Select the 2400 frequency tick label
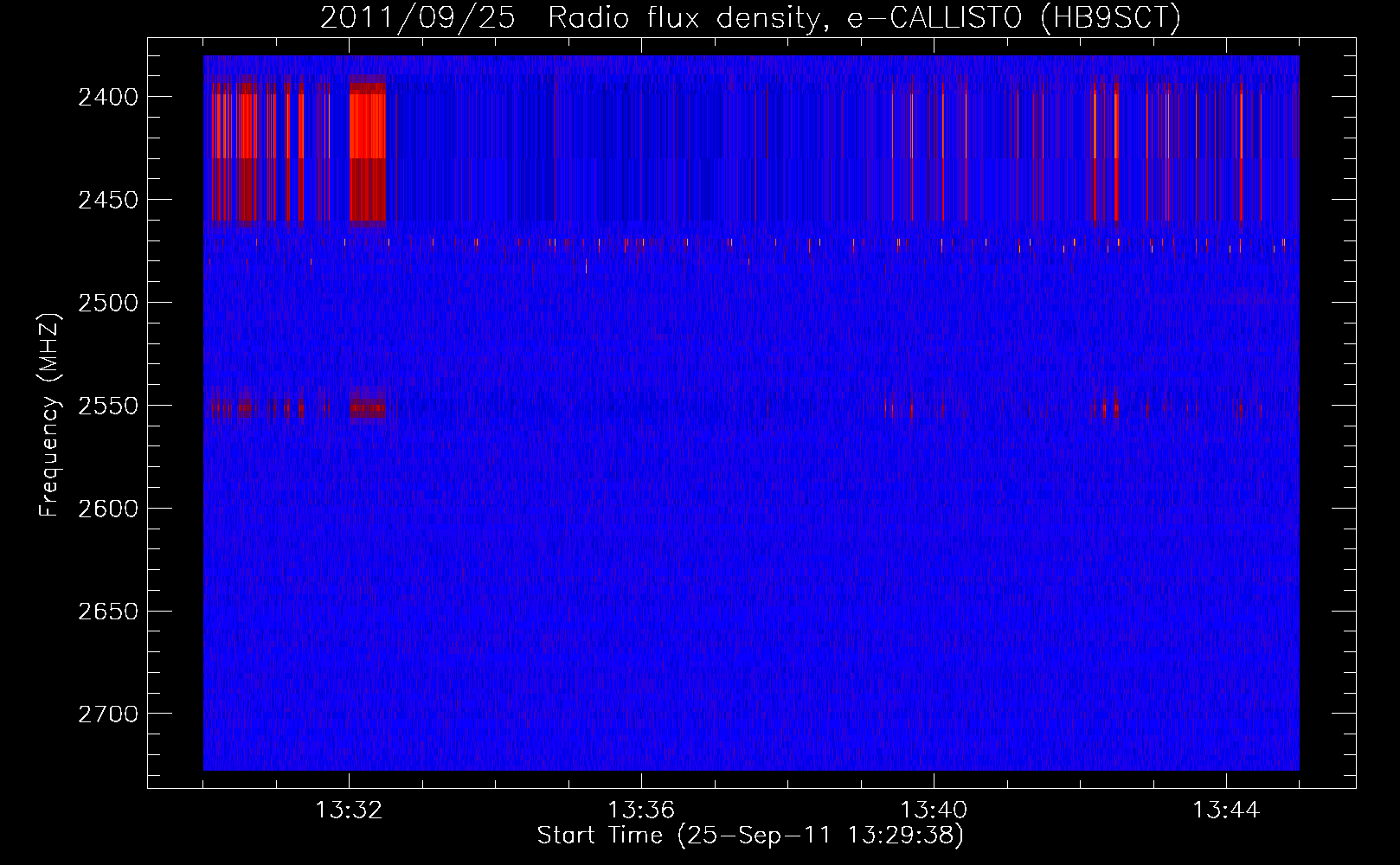 tap(108, 97)
